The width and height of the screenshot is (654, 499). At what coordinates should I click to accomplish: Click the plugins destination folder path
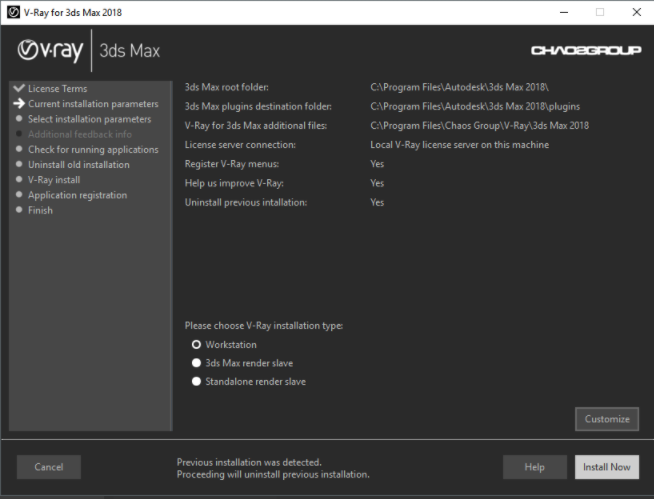pyautogui.click(x=475, y=106)
